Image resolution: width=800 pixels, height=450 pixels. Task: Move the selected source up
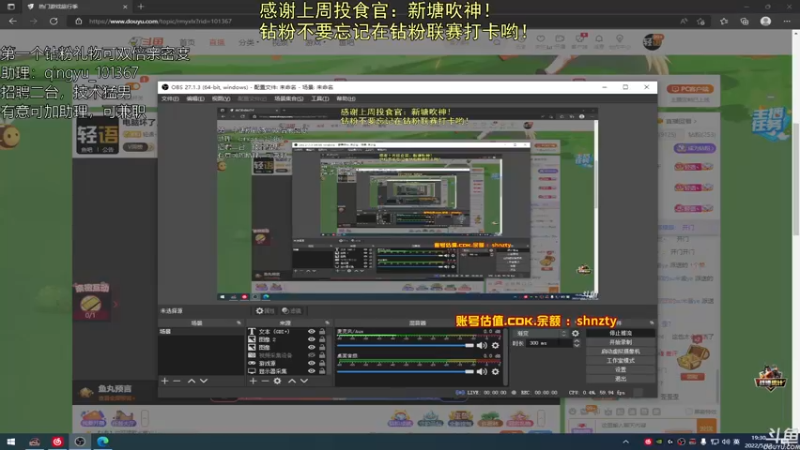tap(292, 381)
